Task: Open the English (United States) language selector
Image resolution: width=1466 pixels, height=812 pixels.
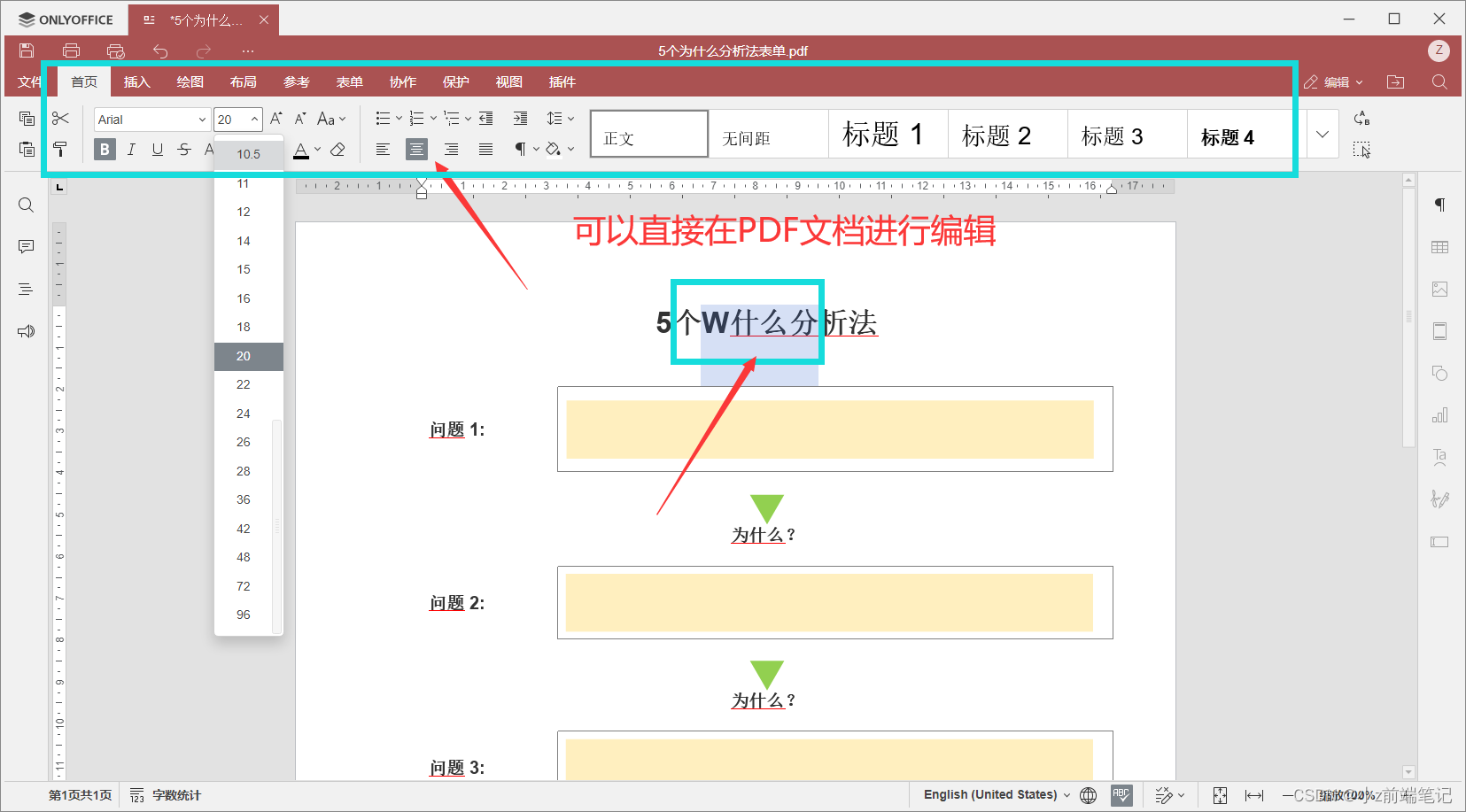Action: coord(997,795)
